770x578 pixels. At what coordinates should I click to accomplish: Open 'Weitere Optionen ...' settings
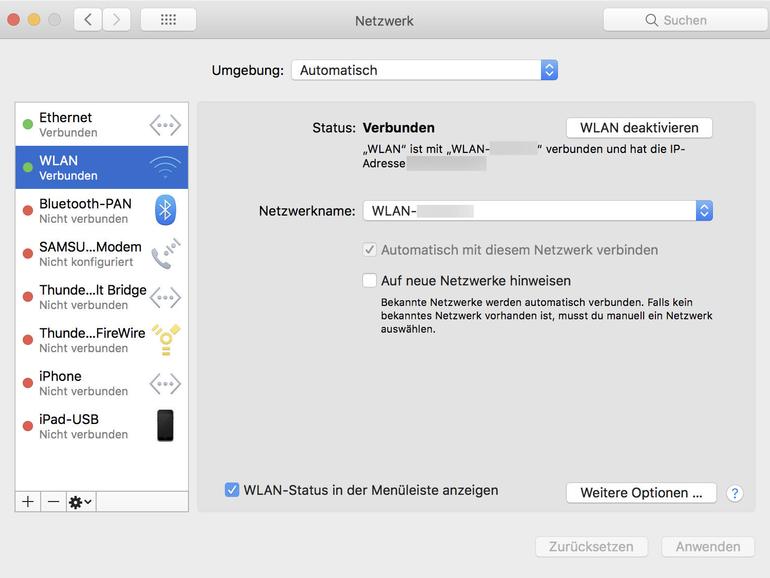tap(641, 493)
